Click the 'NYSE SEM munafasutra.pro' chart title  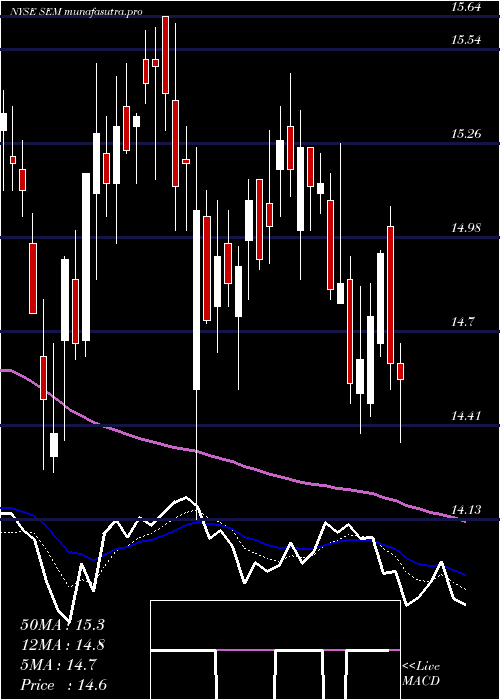coord(76,12)
